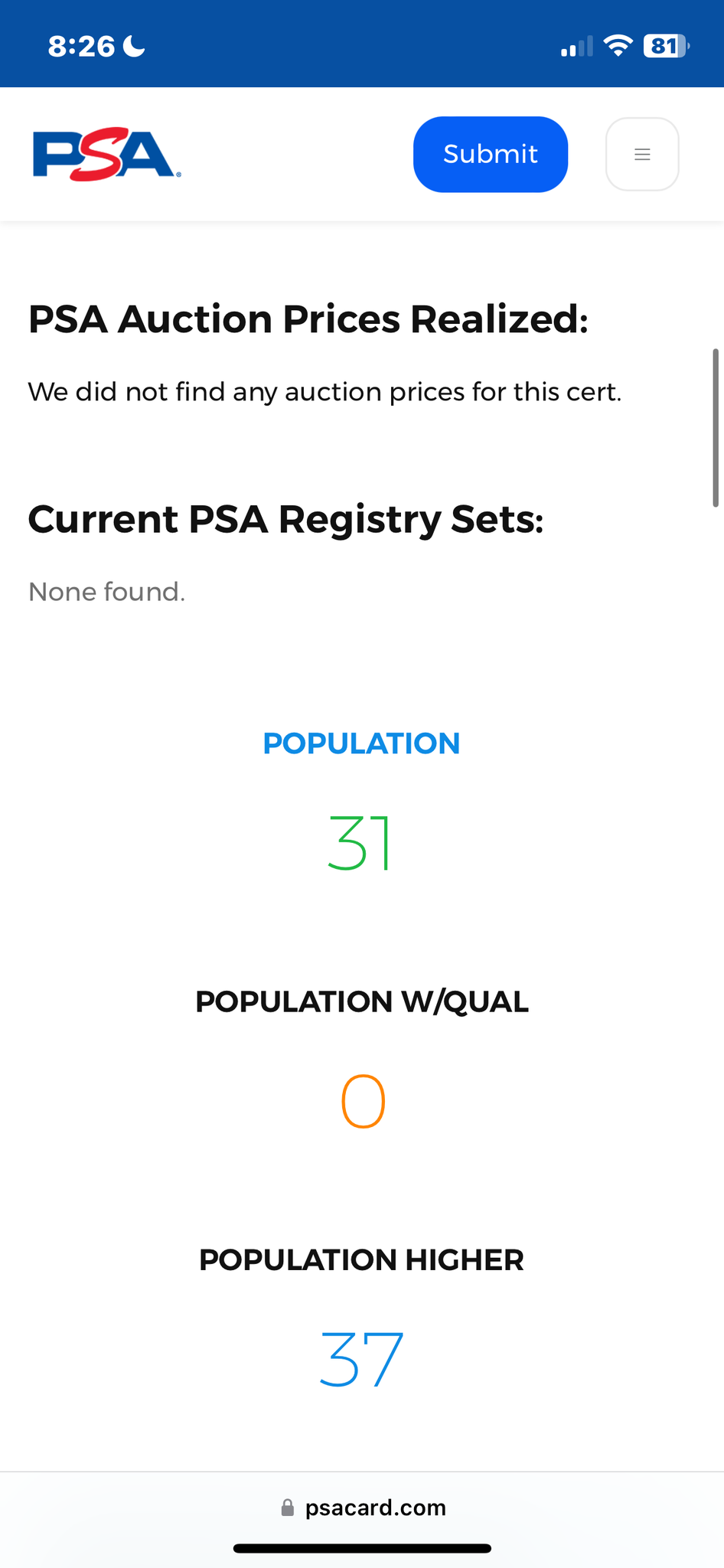Open the PSA logo home link

(x=106, y=155)
